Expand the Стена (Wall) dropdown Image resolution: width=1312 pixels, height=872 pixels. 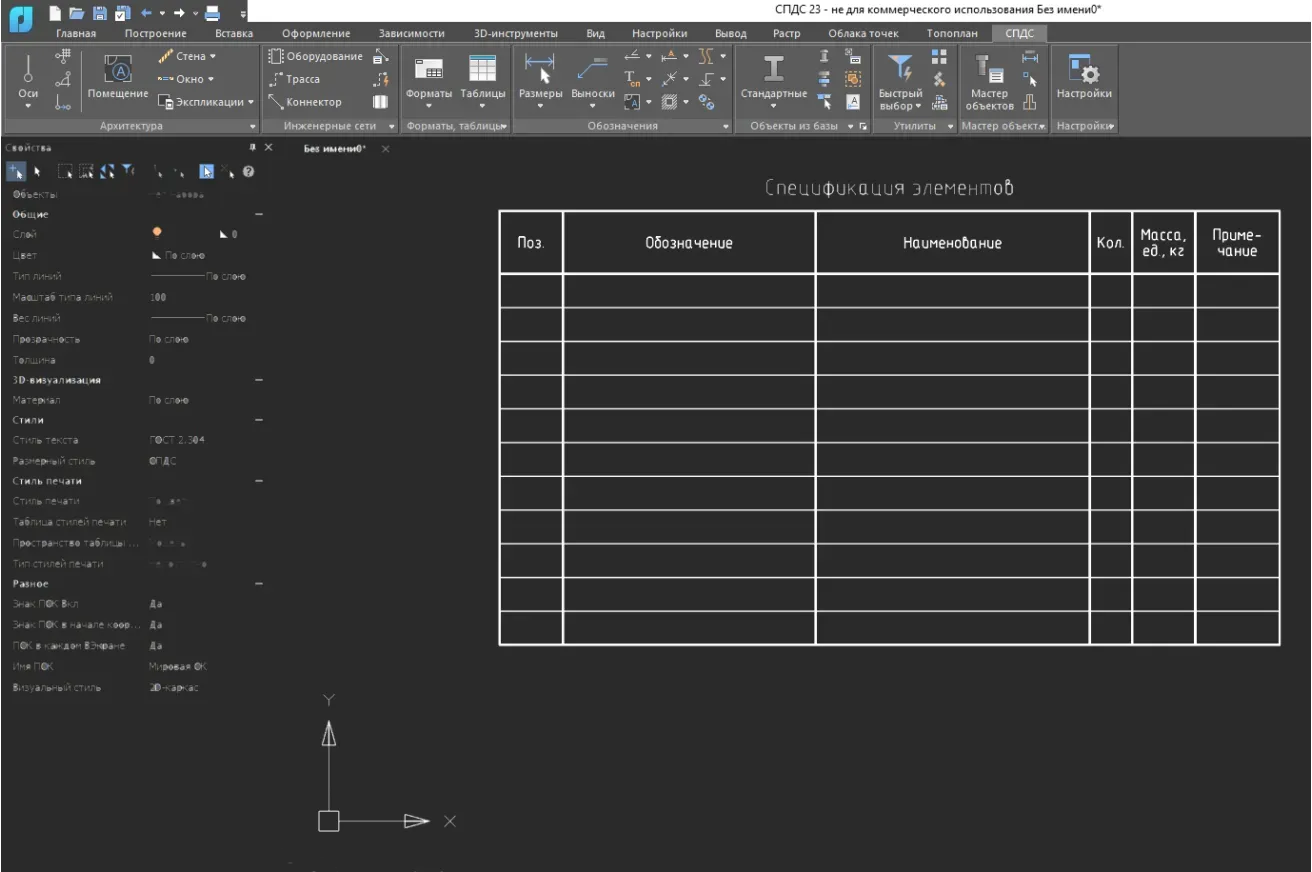(x=213, y=57)
